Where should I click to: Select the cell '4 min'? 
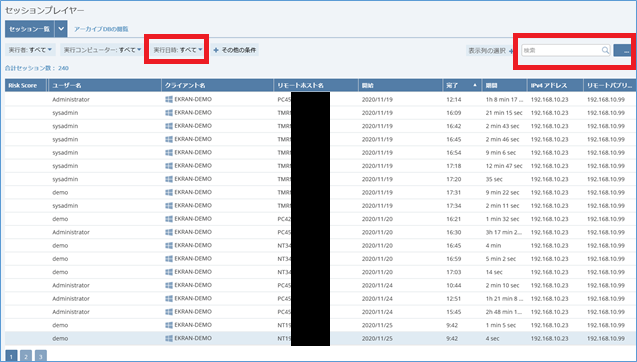click(x=493, y=245)
